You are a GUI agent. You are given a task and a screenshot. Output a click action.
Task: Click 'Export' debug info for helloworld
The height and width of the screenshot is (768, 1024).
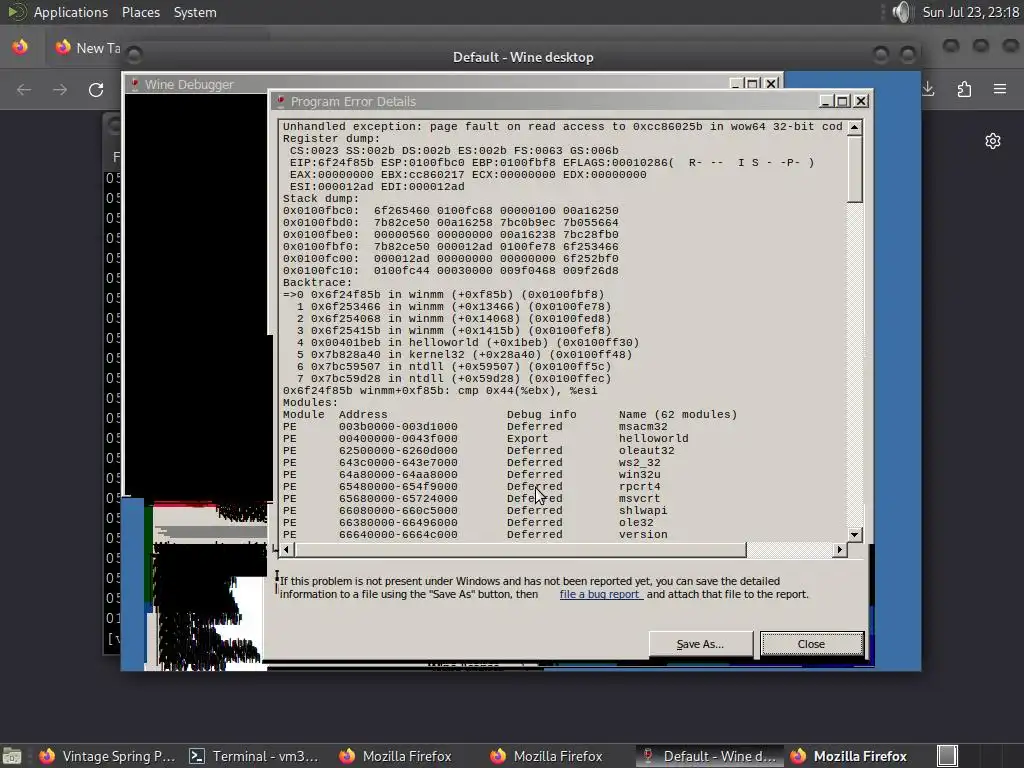(527, 439)
